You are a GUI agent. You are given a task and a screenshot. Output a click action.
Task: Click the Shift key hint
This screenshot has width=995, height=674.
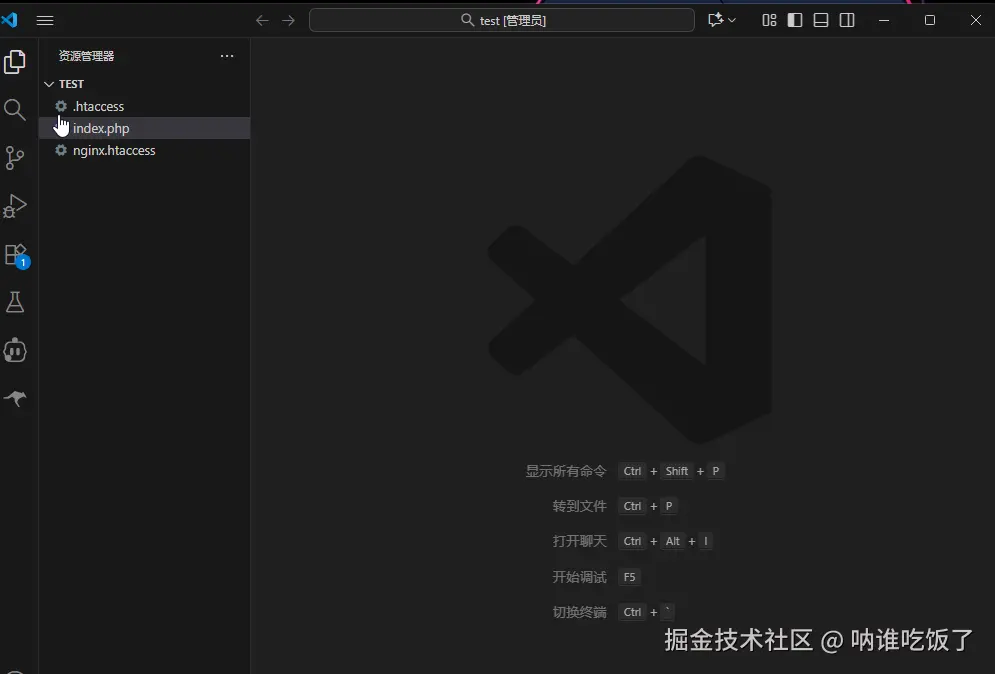point(676,471)
